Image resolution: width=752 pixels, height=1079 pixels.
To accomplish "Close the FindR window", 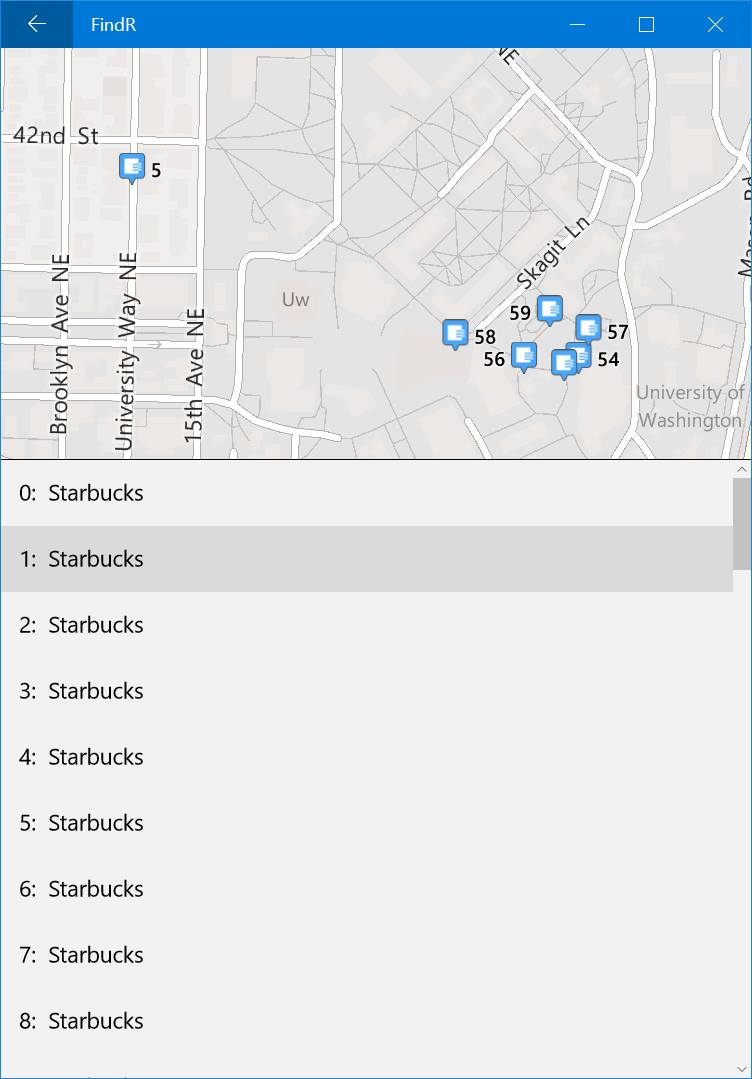I will [716, 24].
